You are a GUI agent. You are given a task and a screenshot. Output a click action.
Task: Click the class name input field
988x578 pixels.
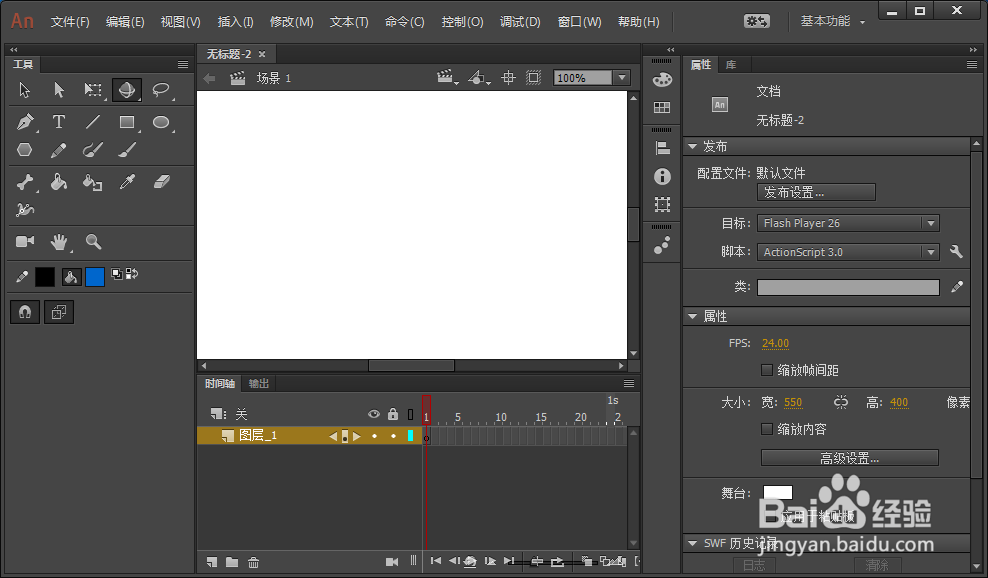point(848,287)
